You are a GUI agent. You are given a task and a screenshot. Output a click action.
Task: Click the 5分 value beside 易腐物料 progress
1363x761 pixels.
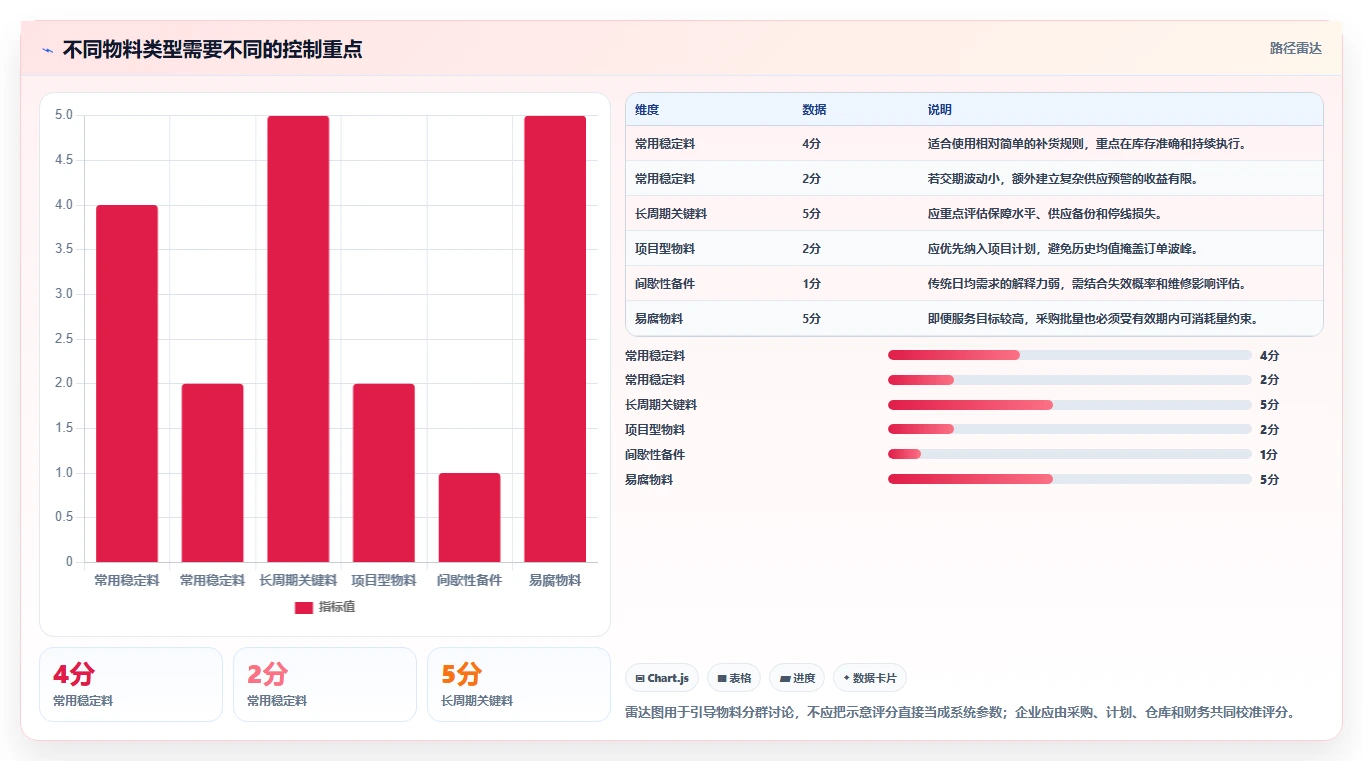(1269, 480)
